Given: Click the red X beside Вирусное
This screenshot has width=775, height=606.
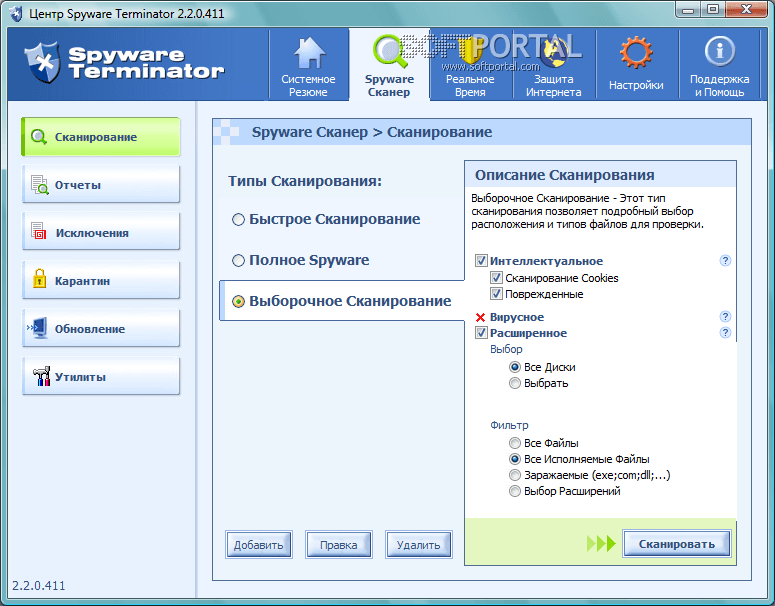Looking at the screenshot, I should (x=480, y=317).
